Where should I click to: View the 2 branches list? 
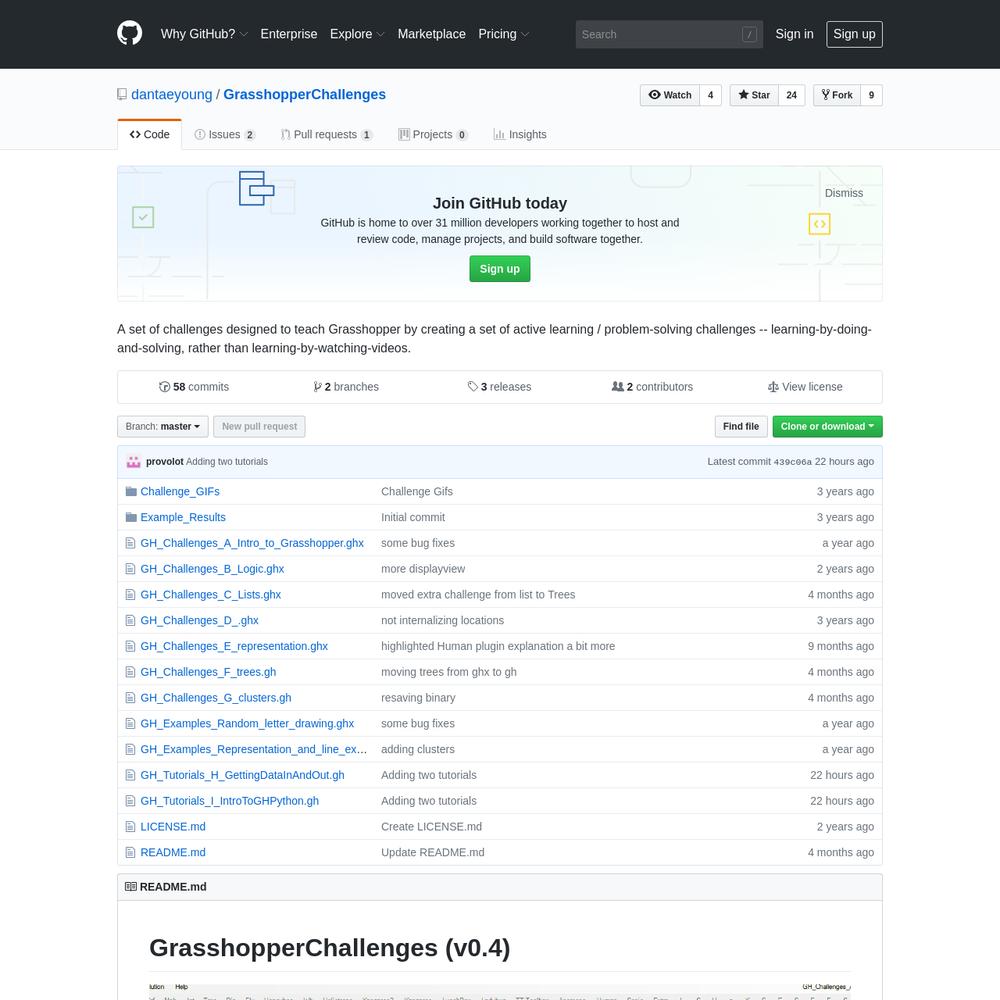346,386
